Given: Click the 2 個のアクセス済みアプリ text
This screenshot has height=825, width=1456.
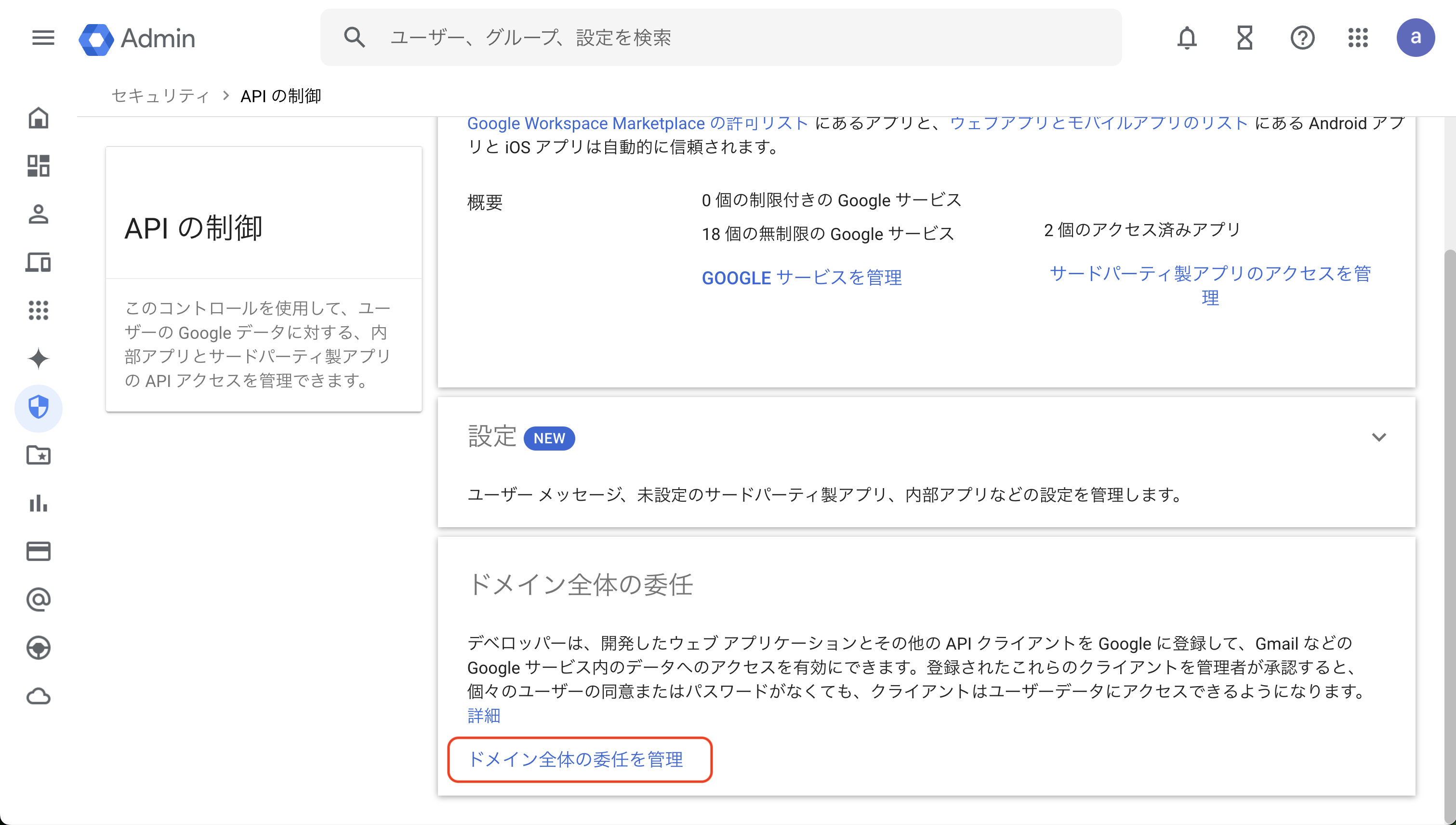Looking at the screenshot, I should pos(1142,229).
